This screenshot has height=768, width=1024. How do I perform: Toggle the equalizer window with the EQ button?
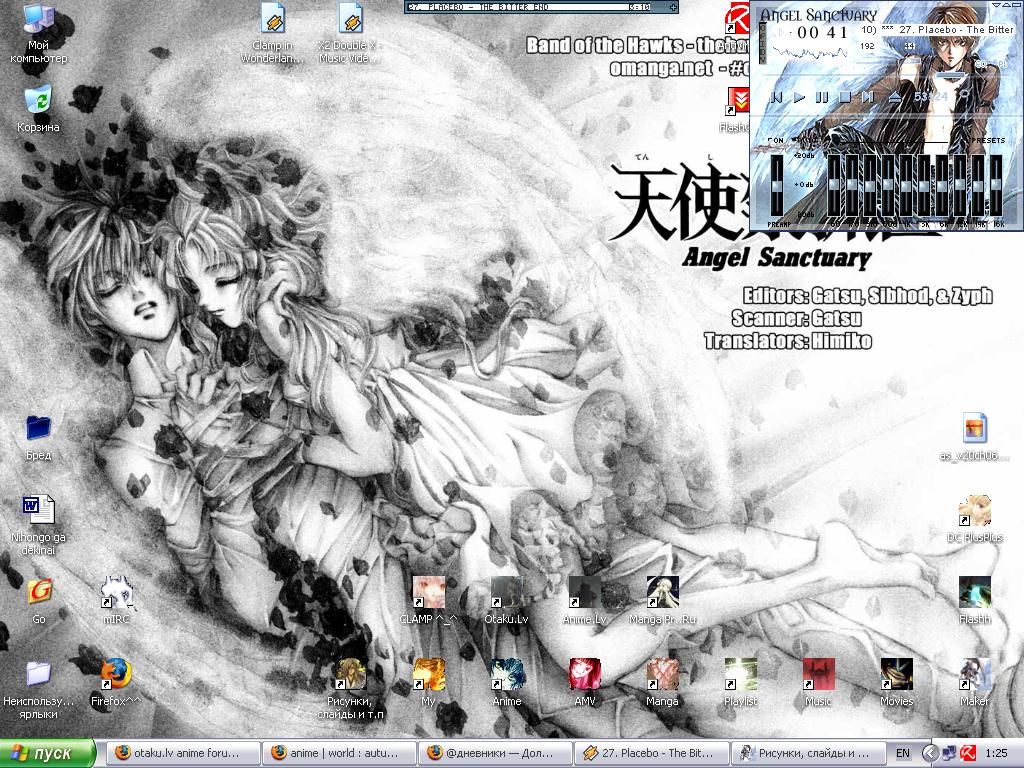(x=981, y=64)
